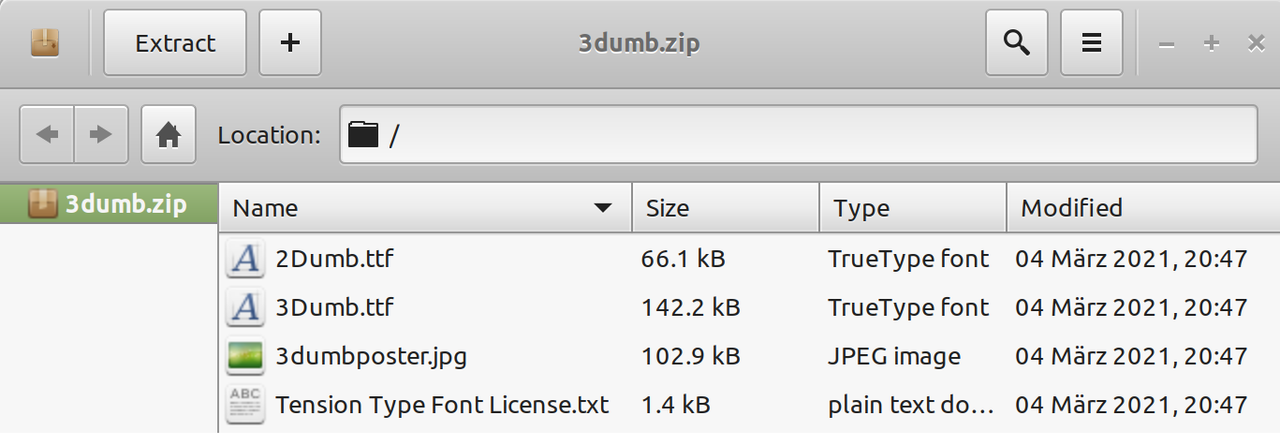Viewport: 1280px width, 434px height.
Task: Sort by the Size column header
Action: [726, 208]
